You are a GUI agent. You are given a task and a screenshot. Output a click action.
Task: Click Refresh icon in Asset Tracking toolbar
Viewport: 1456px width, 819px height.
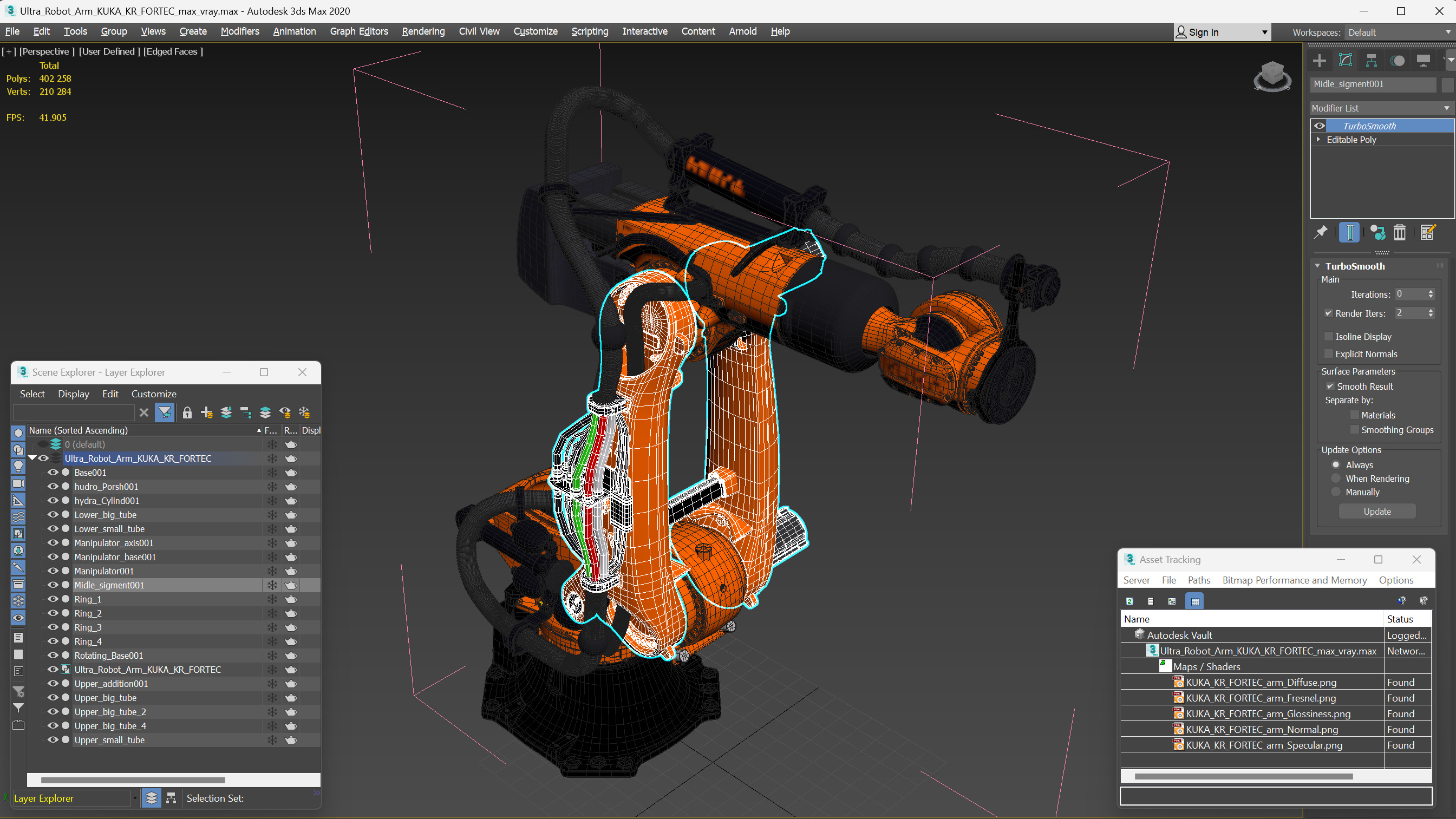(1129, 601)
